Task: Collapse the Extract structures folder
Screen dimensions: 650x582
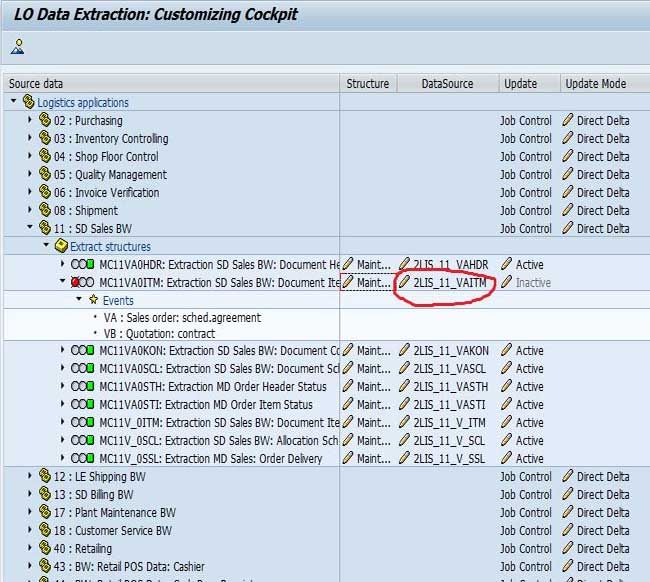Action: [46, 245]
